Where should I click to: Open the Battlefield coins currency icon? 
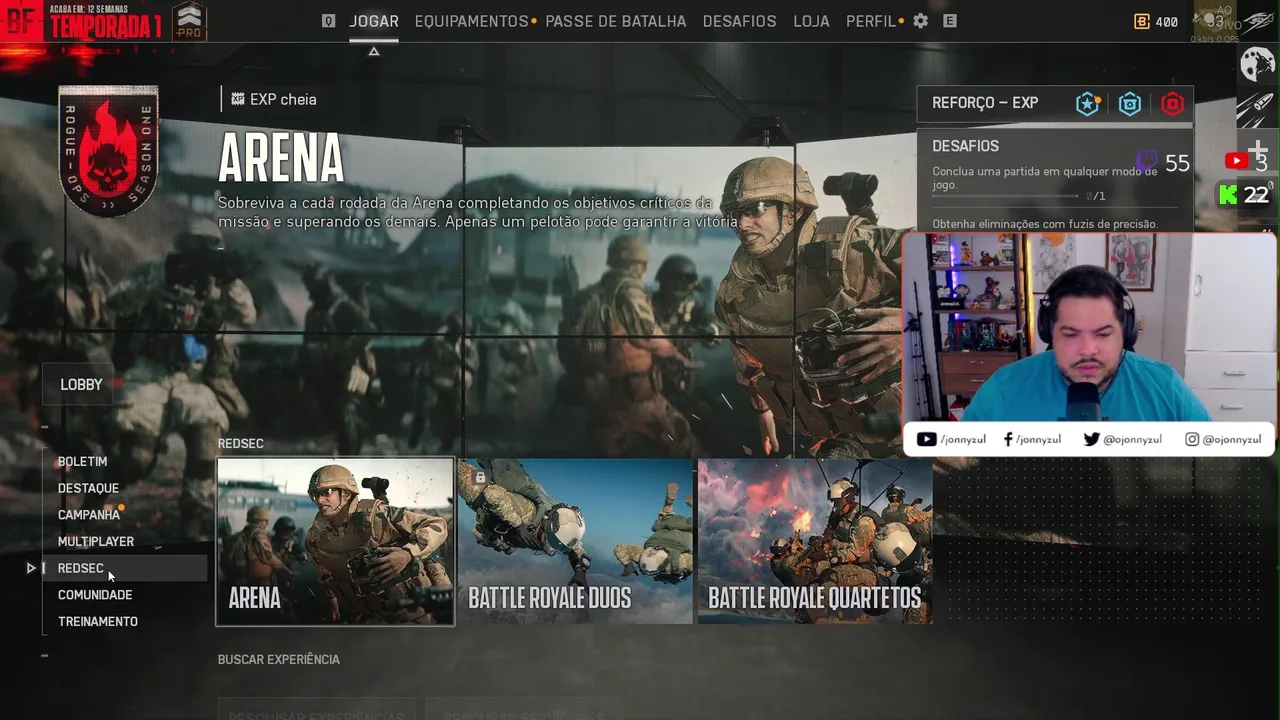1142,21
